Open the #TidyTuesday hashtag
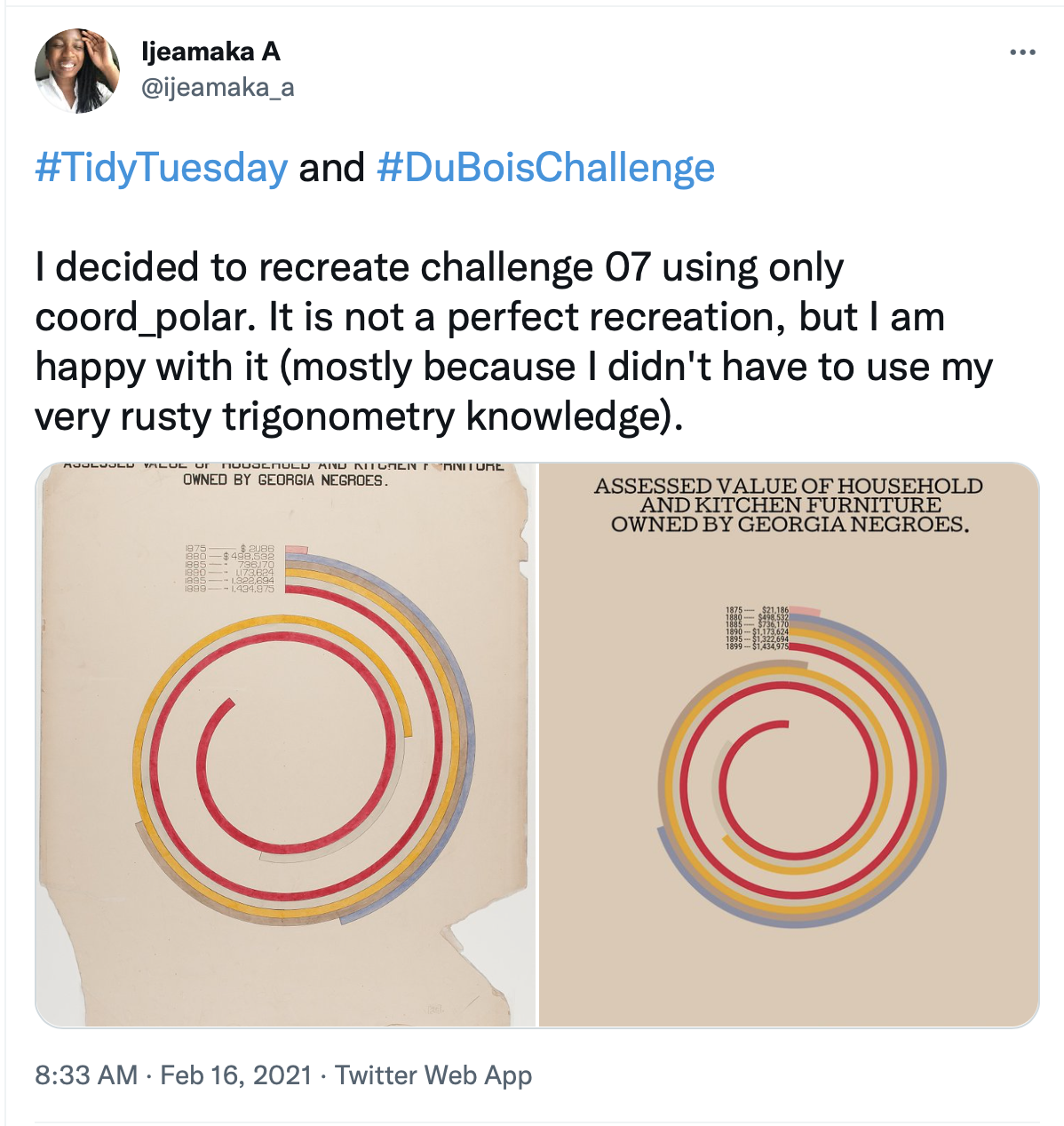Screen dimensions: 1064x1126 tap(162, 168)
